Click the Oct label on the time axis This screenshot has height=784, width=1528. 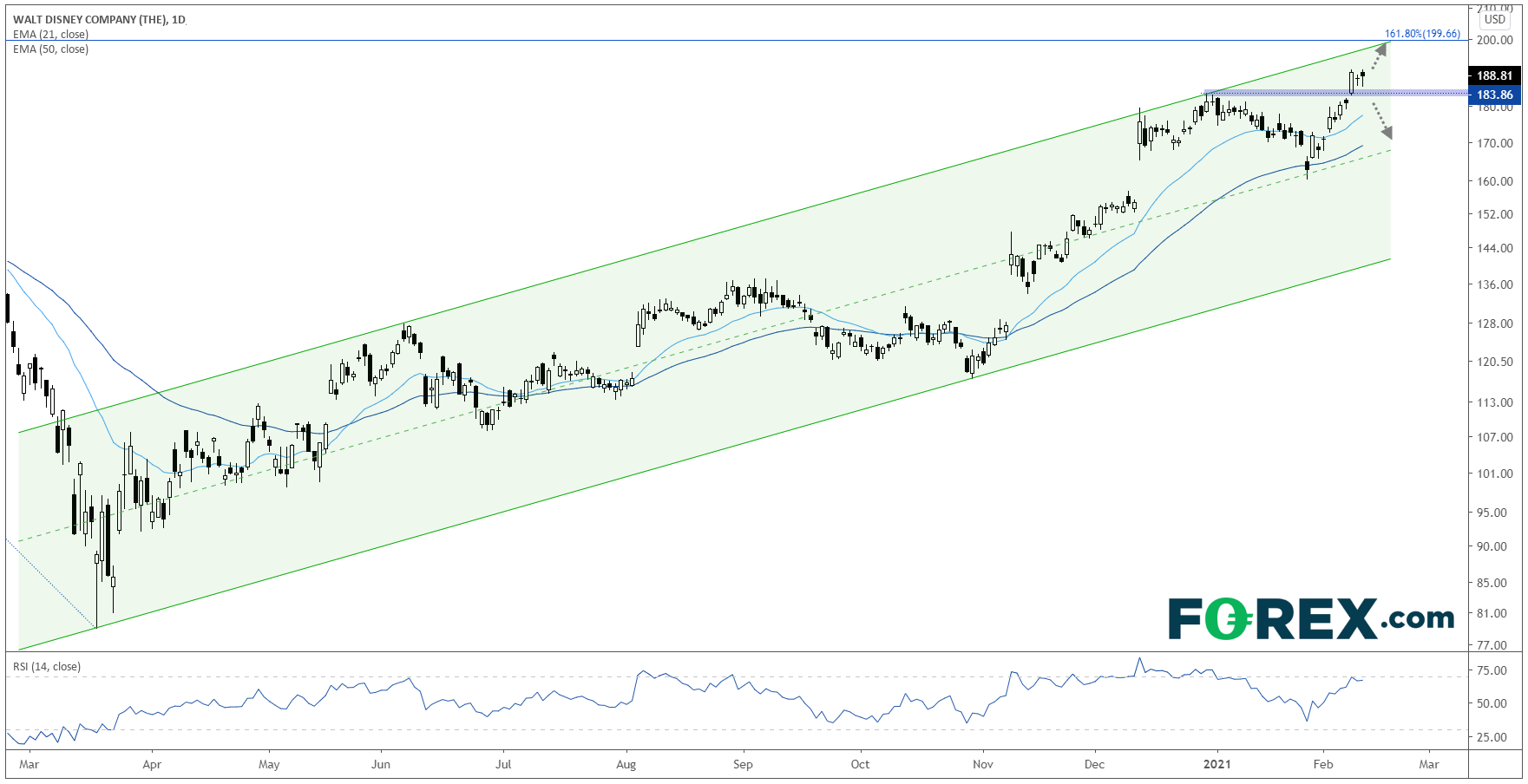coord(860,764)
